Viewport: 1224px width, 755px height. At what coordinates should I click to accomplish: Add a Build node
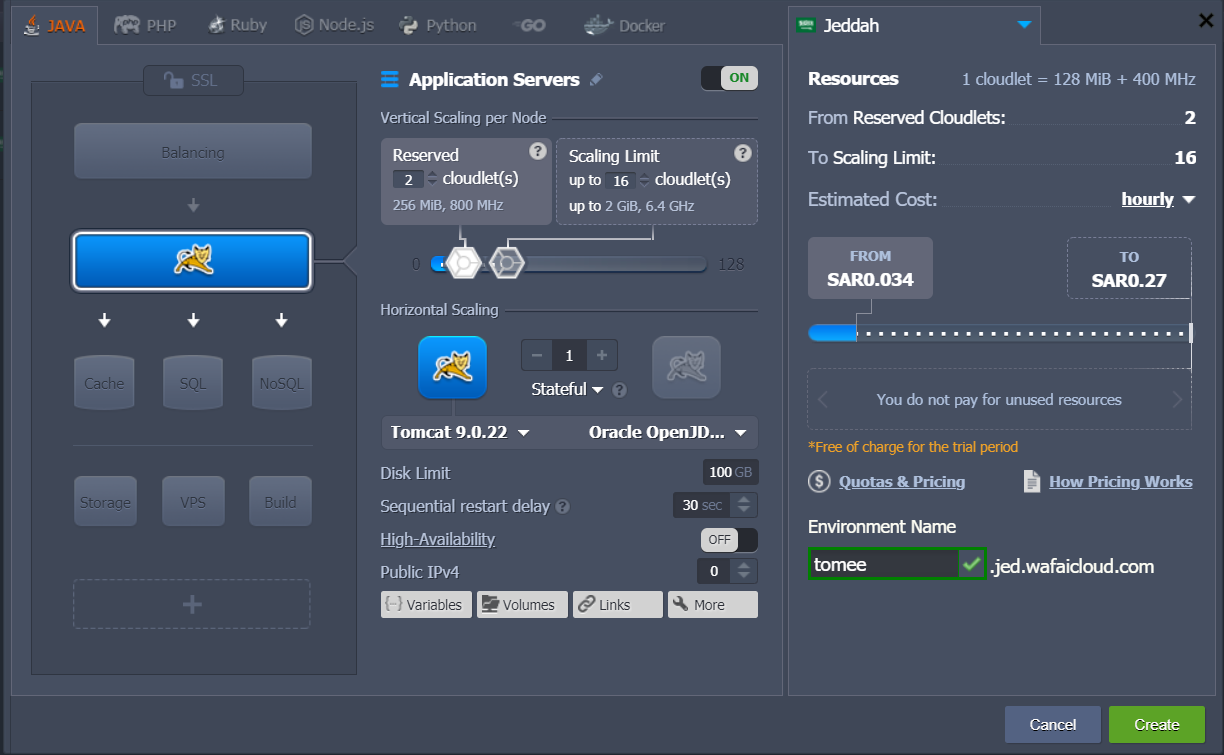[x=281, y=502]
